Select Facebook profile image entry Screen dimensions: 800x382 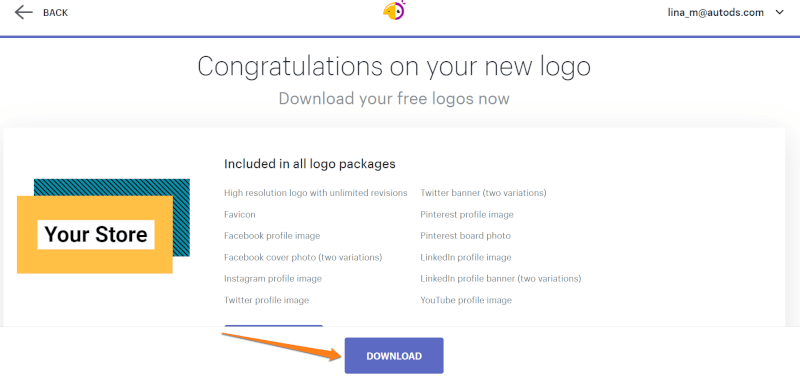[272, 236]
